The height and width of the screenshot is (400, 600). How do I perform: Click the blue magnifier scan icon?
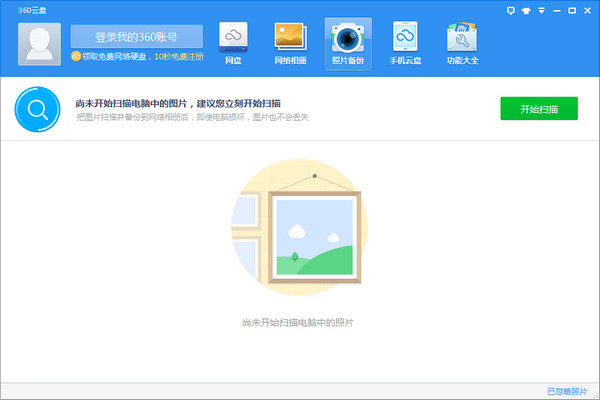[x=36, y=109]
